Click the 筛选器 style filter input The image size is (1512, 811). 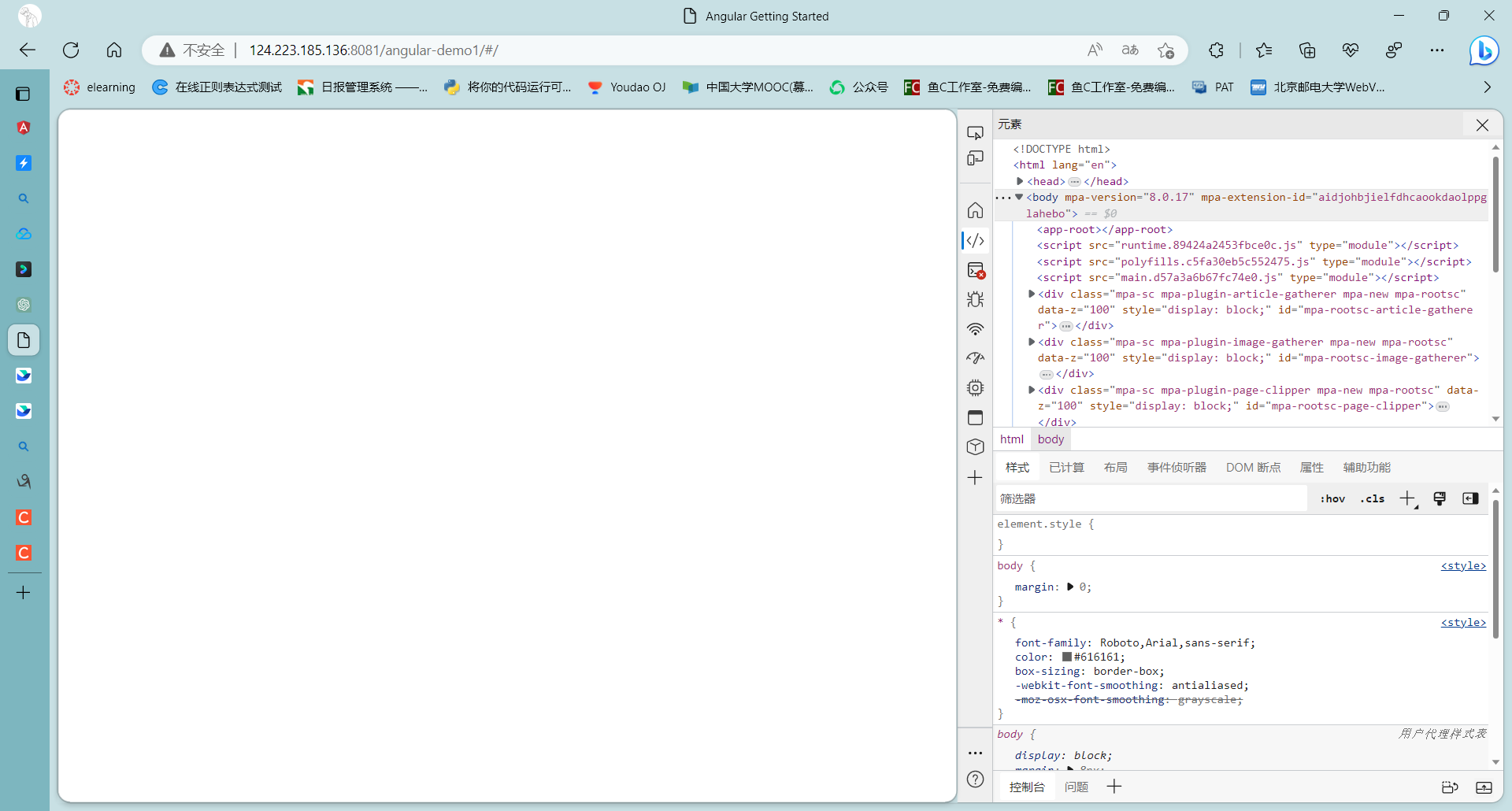click(x=1151, y=498)
